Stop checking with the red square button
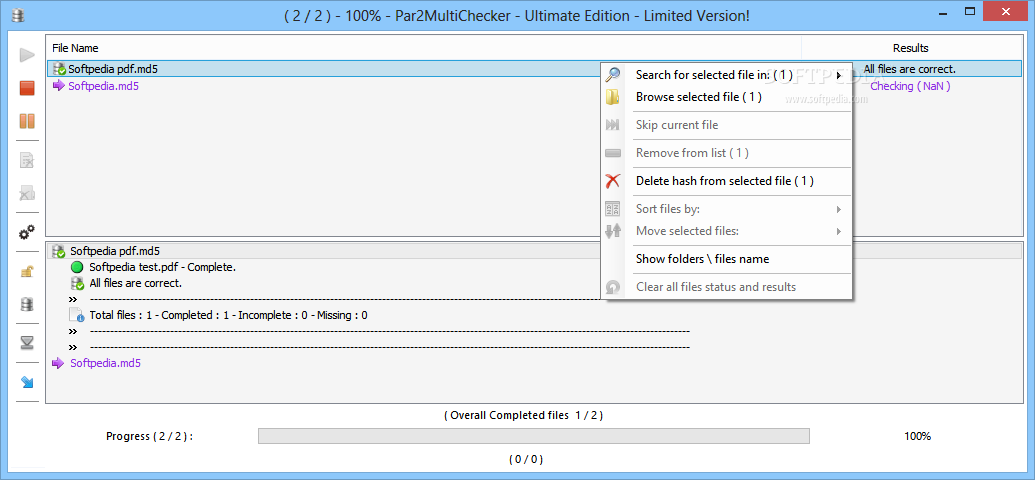Image resolution: width=1035 pixels, height=480 pixels. (x=27, y=88)
